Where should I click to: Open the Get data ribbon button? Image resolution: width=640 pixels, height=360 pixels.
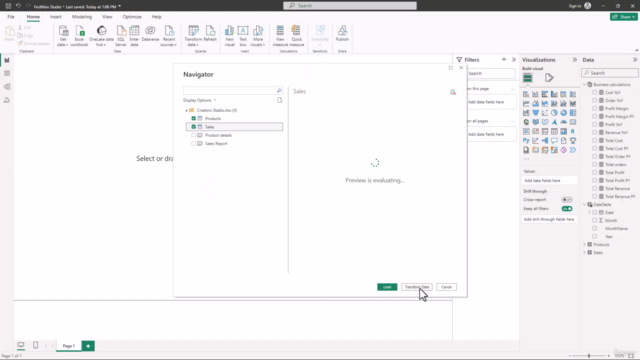[63, 36]
